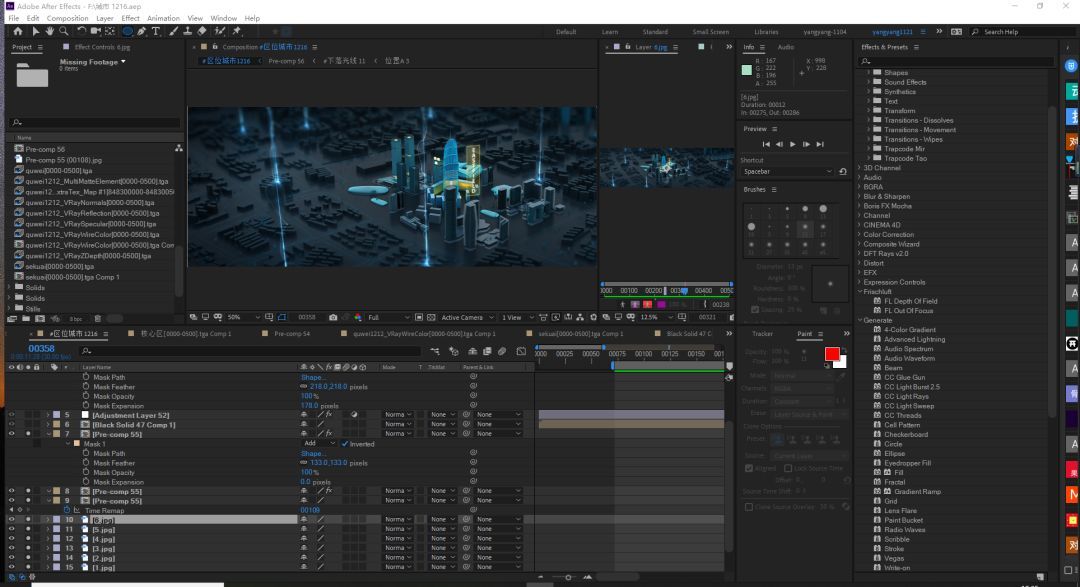Open the Effect menu
This screenshot has width=1080, height=587.
pyautogui.click(x=130, y=19)
